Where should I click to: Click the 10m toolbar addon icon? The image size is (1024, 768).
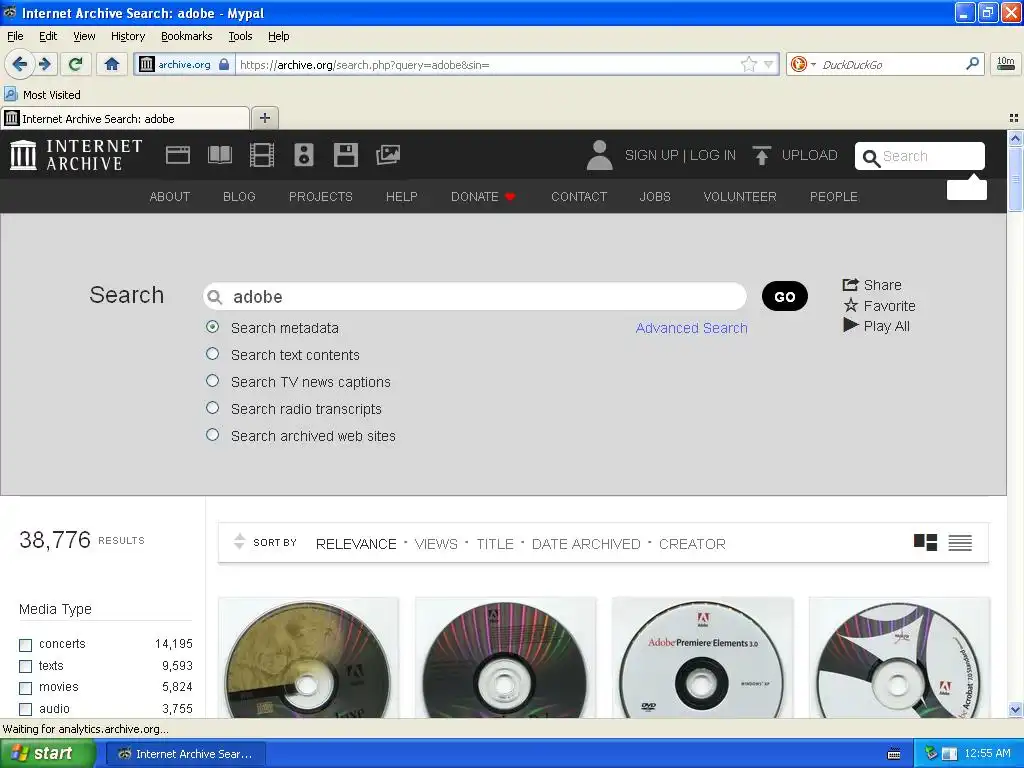tap(1006, 63)
